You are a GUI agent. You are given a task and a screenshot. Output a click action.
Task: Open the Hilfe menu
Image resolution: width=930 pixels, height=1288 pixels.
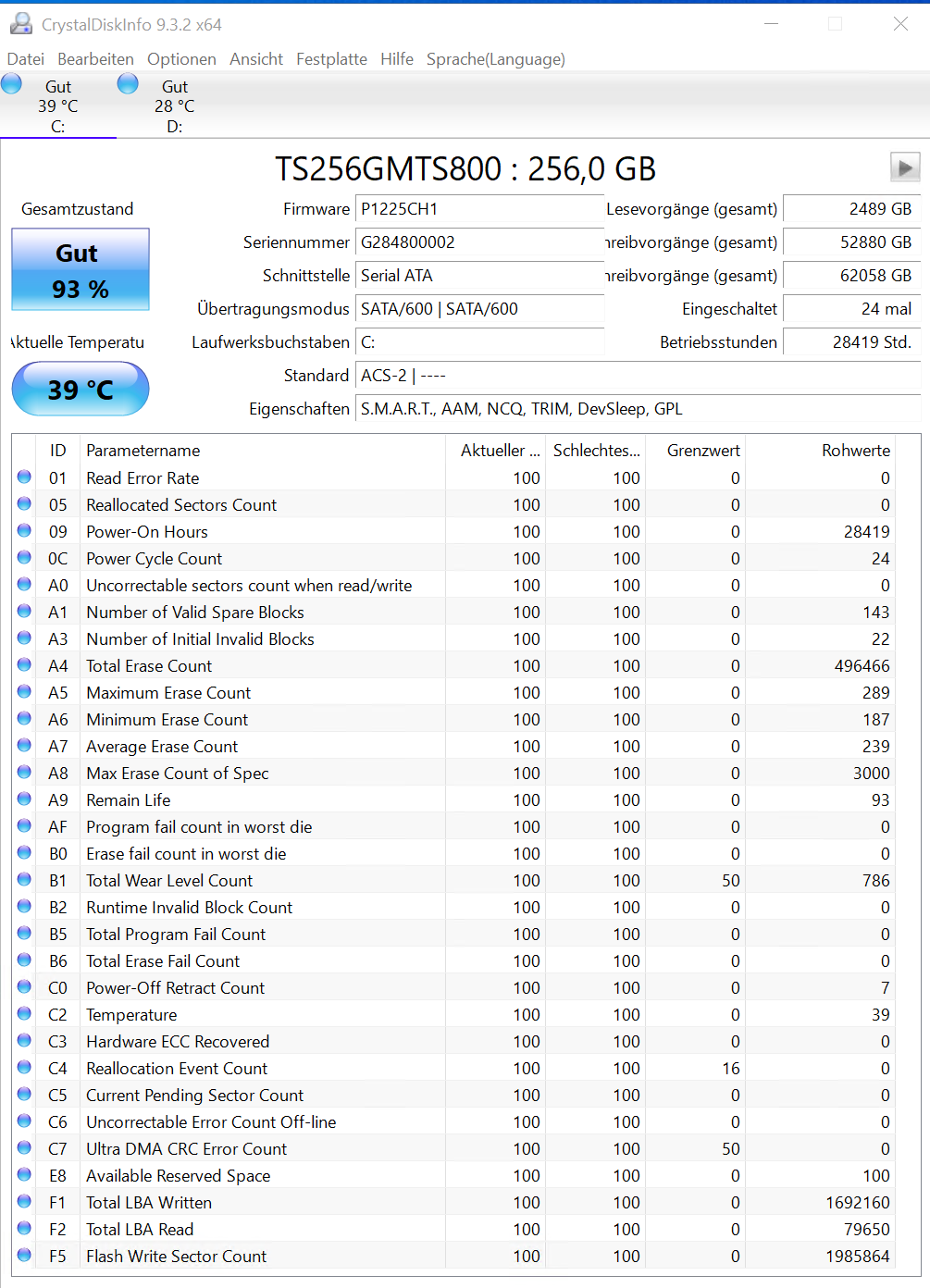(x=397, y=59)
